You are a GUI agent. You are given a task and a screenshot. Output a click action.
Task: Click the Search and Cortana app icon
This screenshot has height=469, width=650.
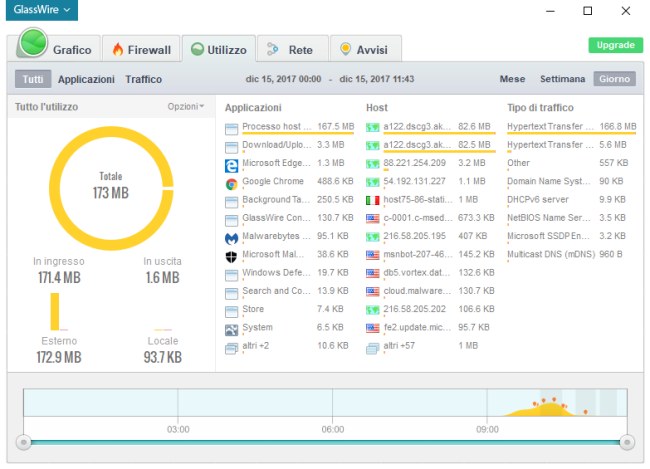(231, 293)
